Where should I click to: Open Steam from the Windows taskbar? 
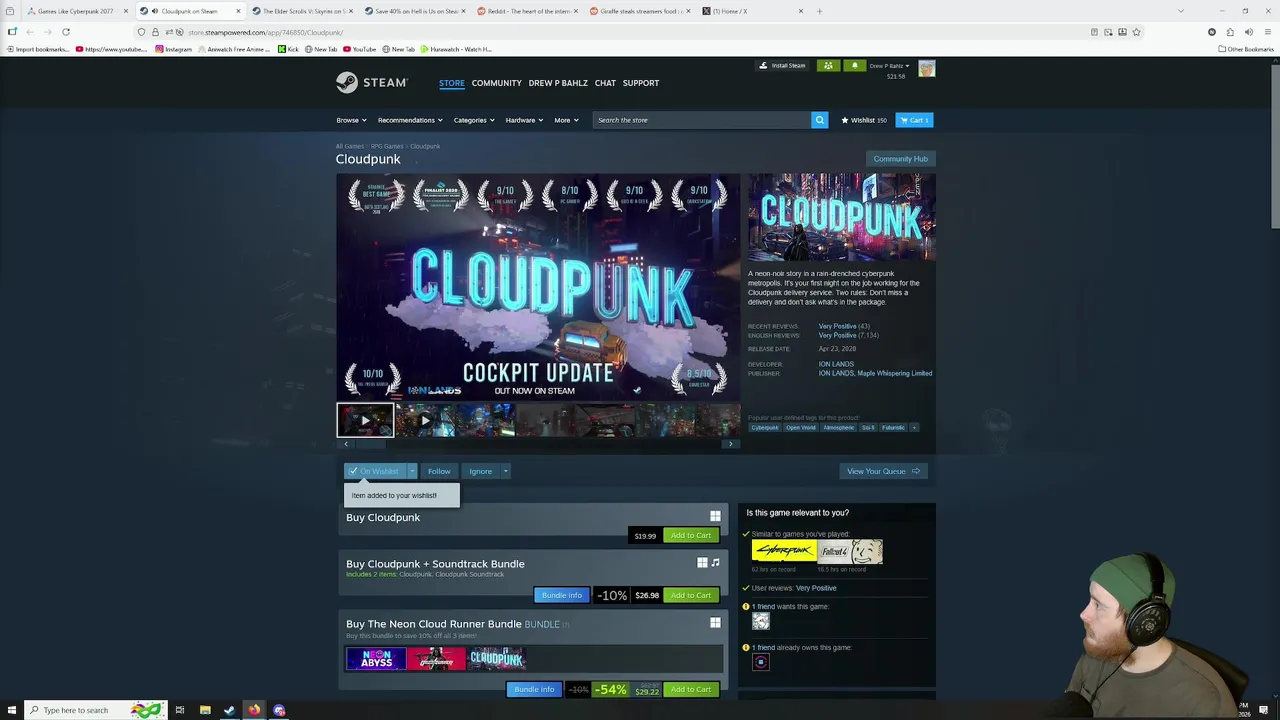point(229,710)
